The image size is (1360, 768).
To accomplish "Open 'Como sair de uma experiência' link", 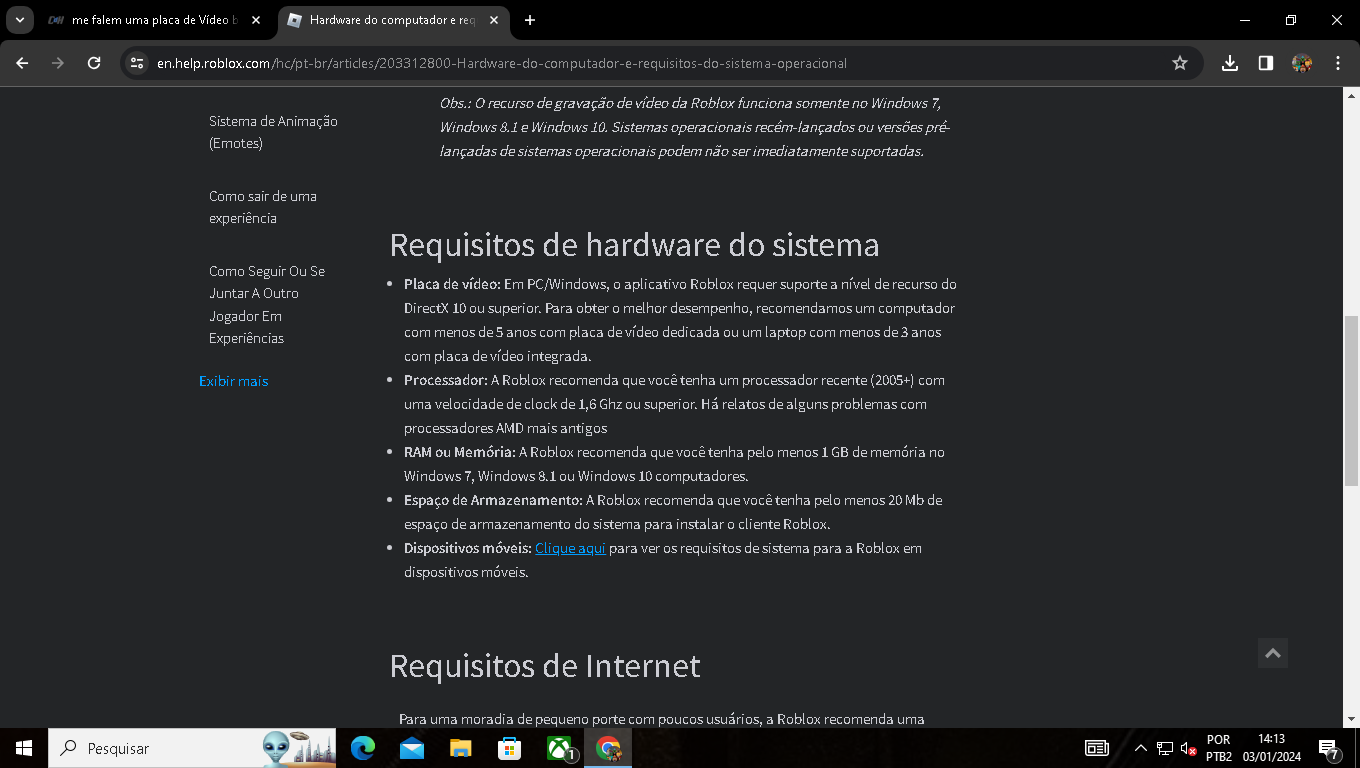I will click(x=263, y=207).
